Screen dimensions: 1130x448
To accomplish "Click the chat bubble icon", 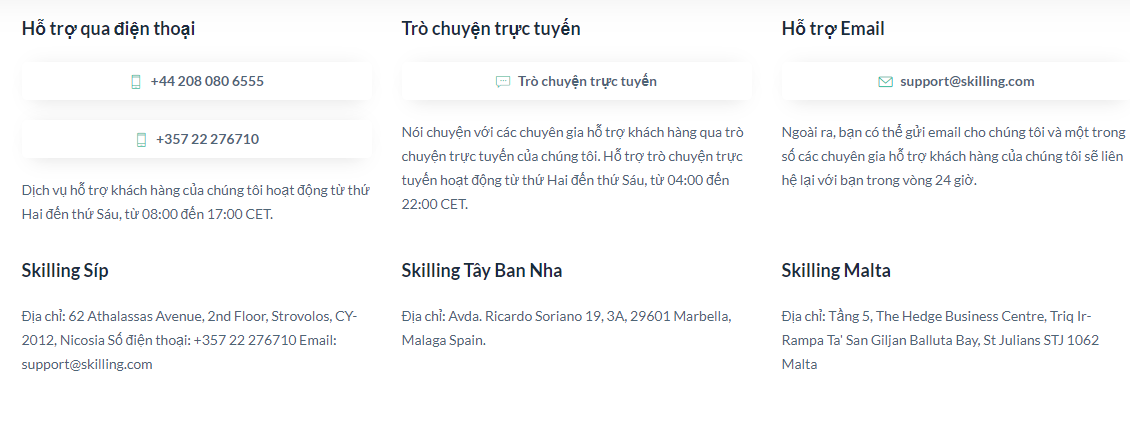I will click(x=503, y=81).
